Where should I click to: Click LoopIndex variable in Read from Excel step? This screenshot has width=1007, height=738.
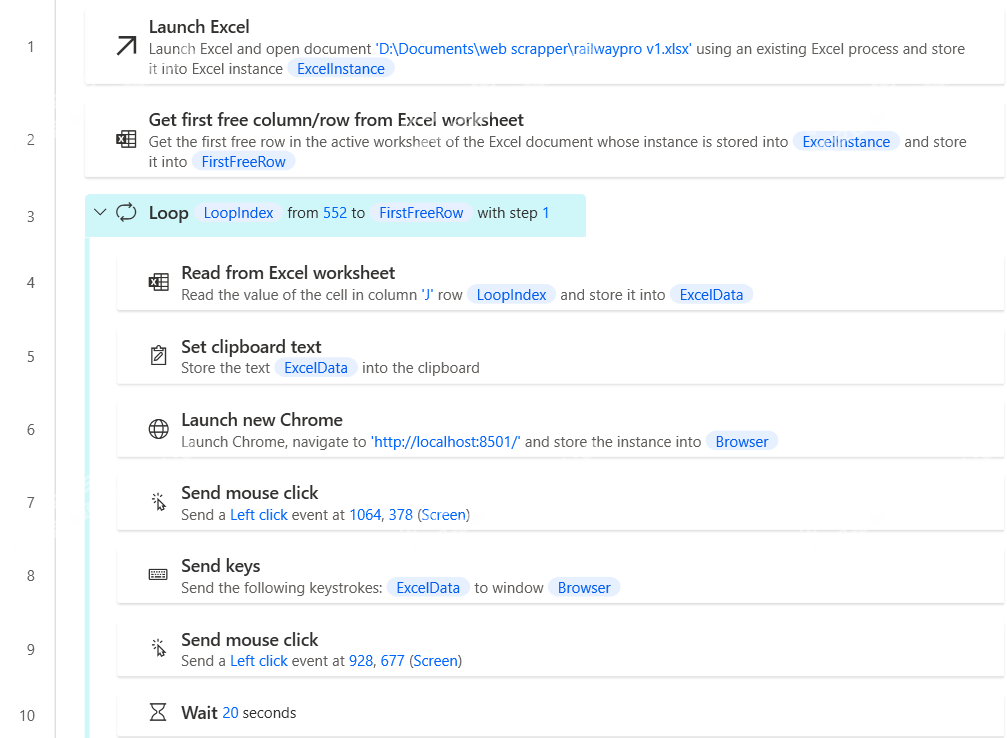[511, 295]
